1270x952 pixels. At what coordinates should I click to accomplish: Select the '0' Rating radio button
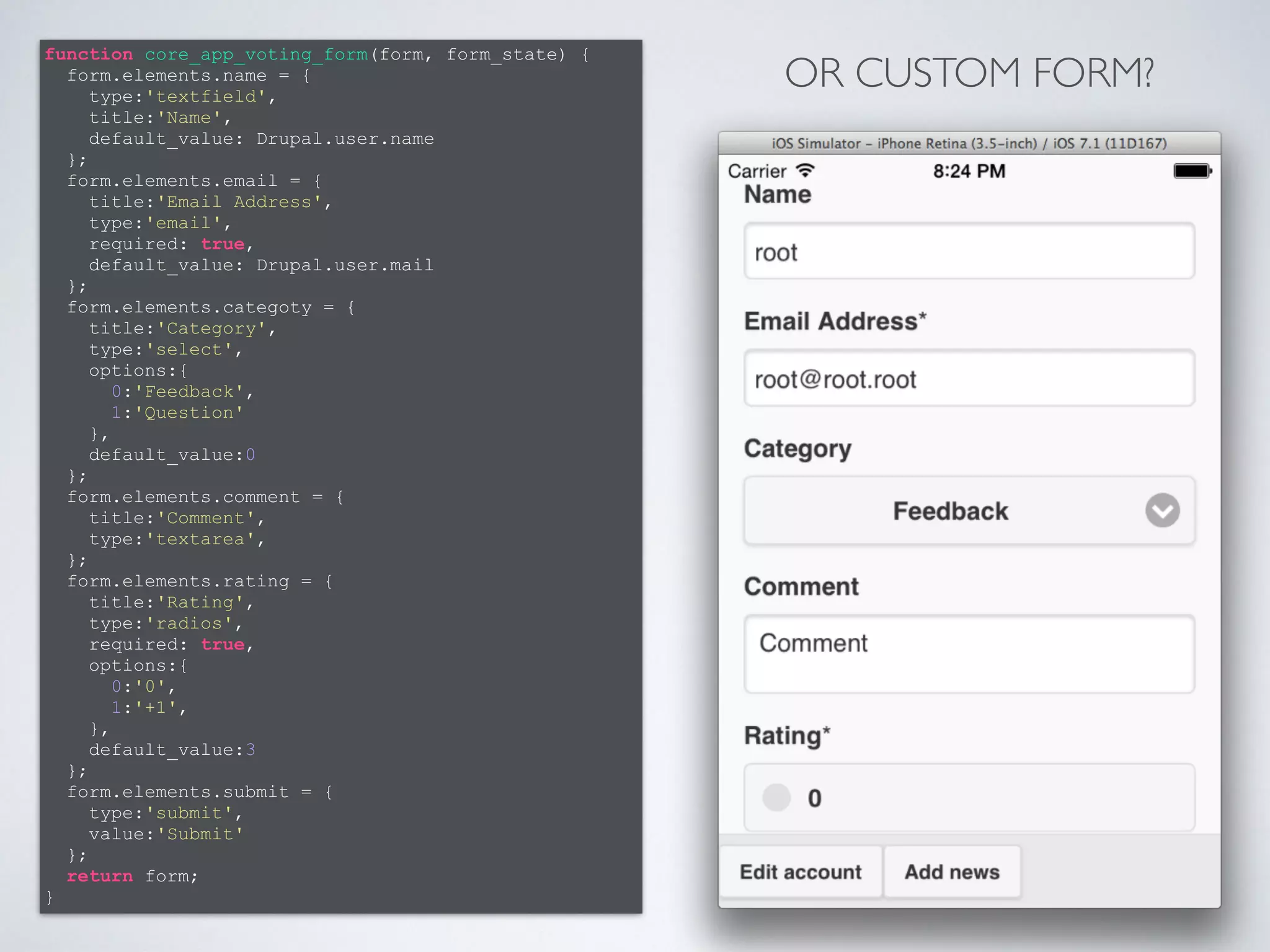[776, 798]
